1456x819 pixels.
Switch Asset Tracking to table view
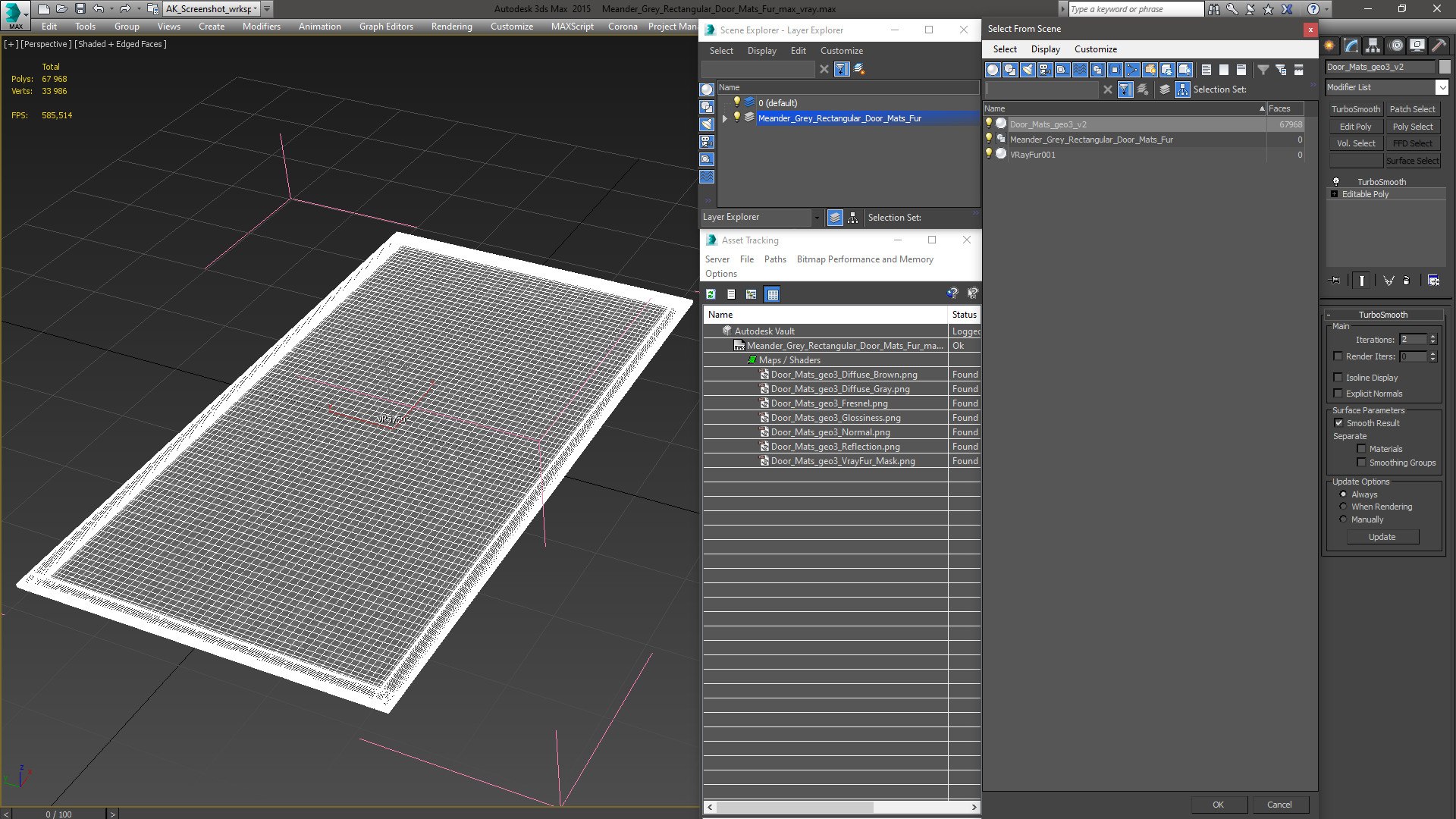coord(772,294)
